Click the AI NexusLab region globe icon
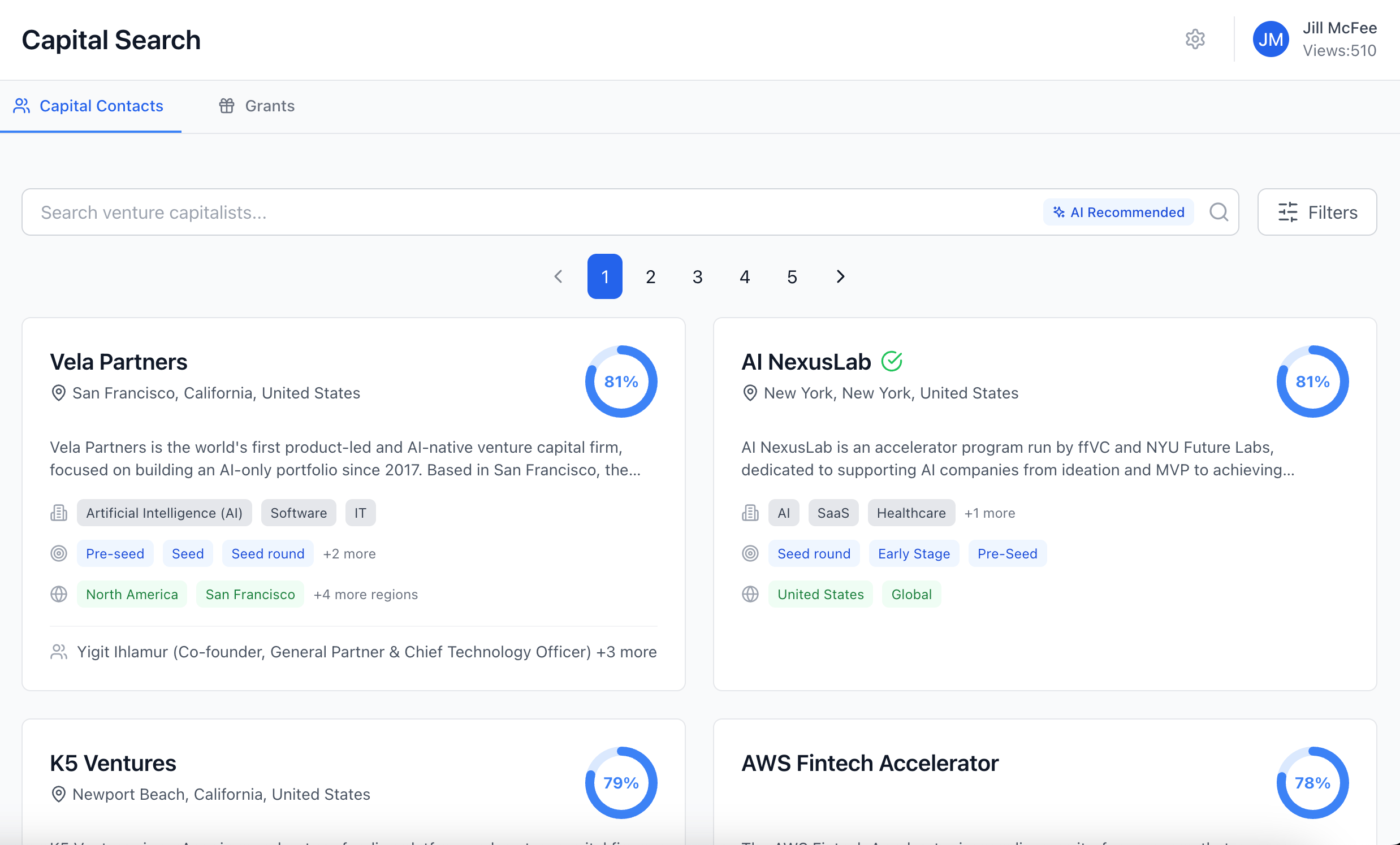The height and width of the screenshot is (845, 1400). pos(750,594)
